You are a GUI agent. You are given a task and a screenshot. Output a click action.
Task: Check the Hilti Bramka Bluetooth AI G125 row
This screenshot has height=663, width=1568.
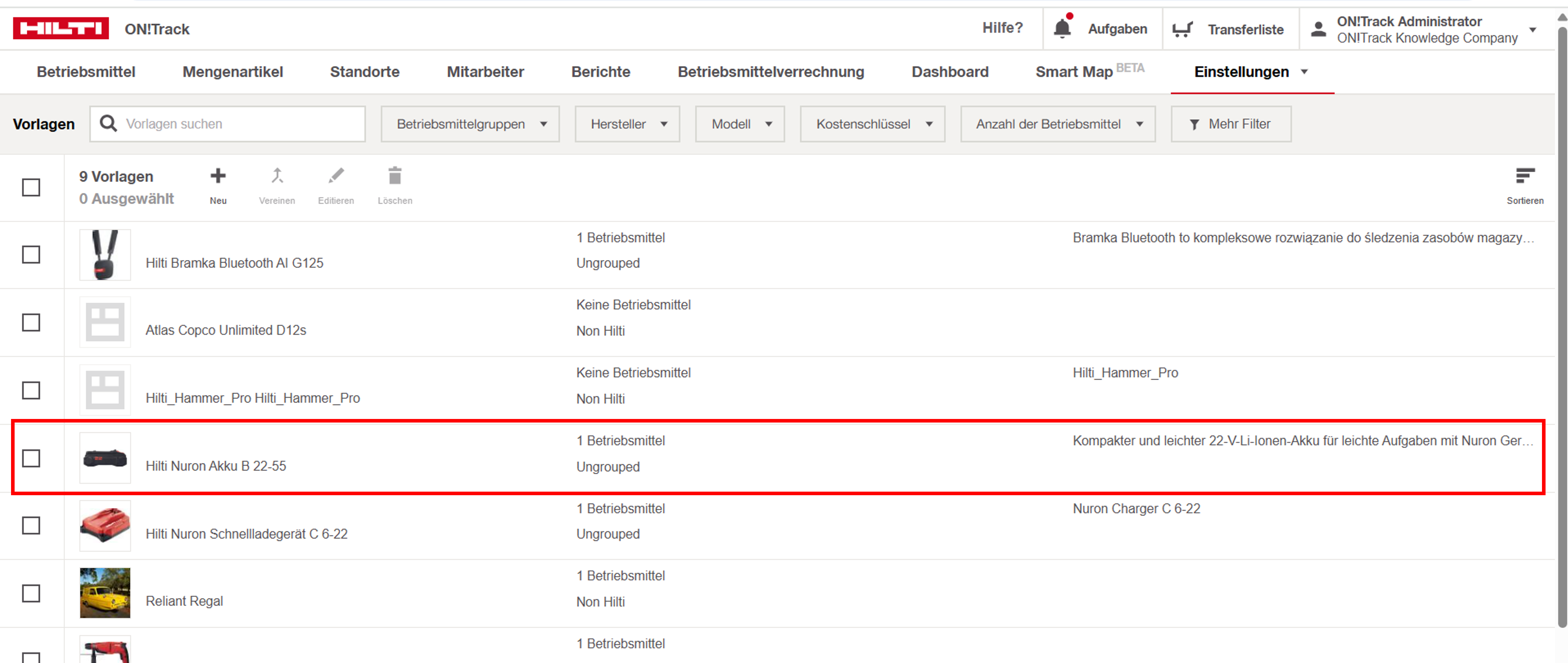[31, 254]
